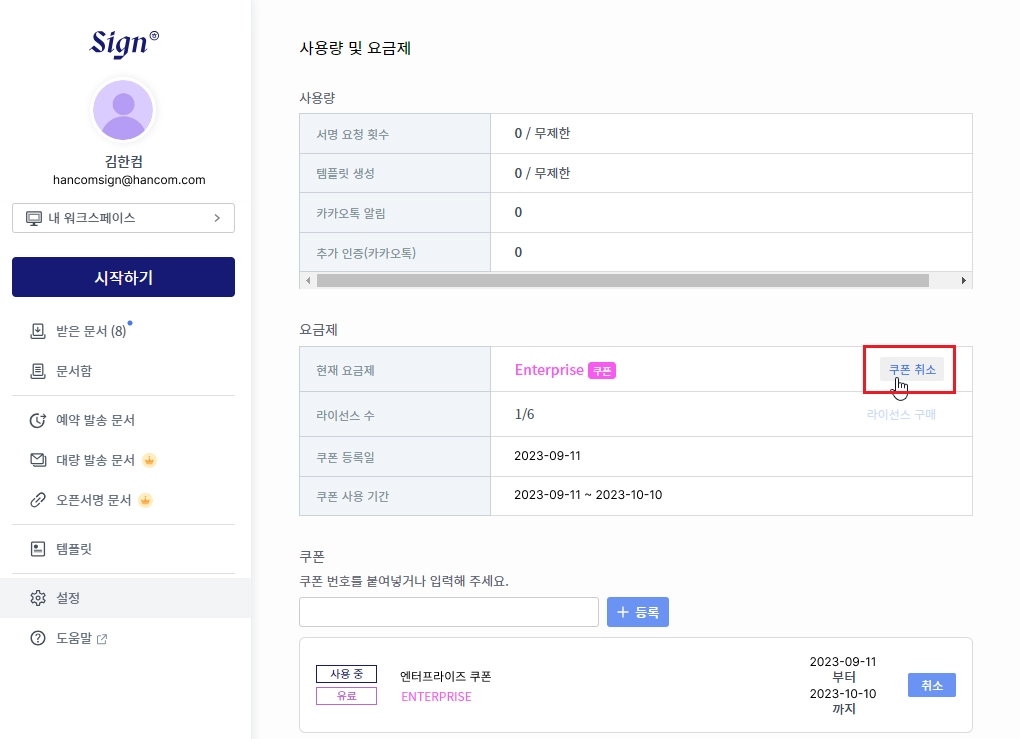The image size is (1020, 739).
Task: Click the usage table right scroll arrow
Action: point(963,281)
